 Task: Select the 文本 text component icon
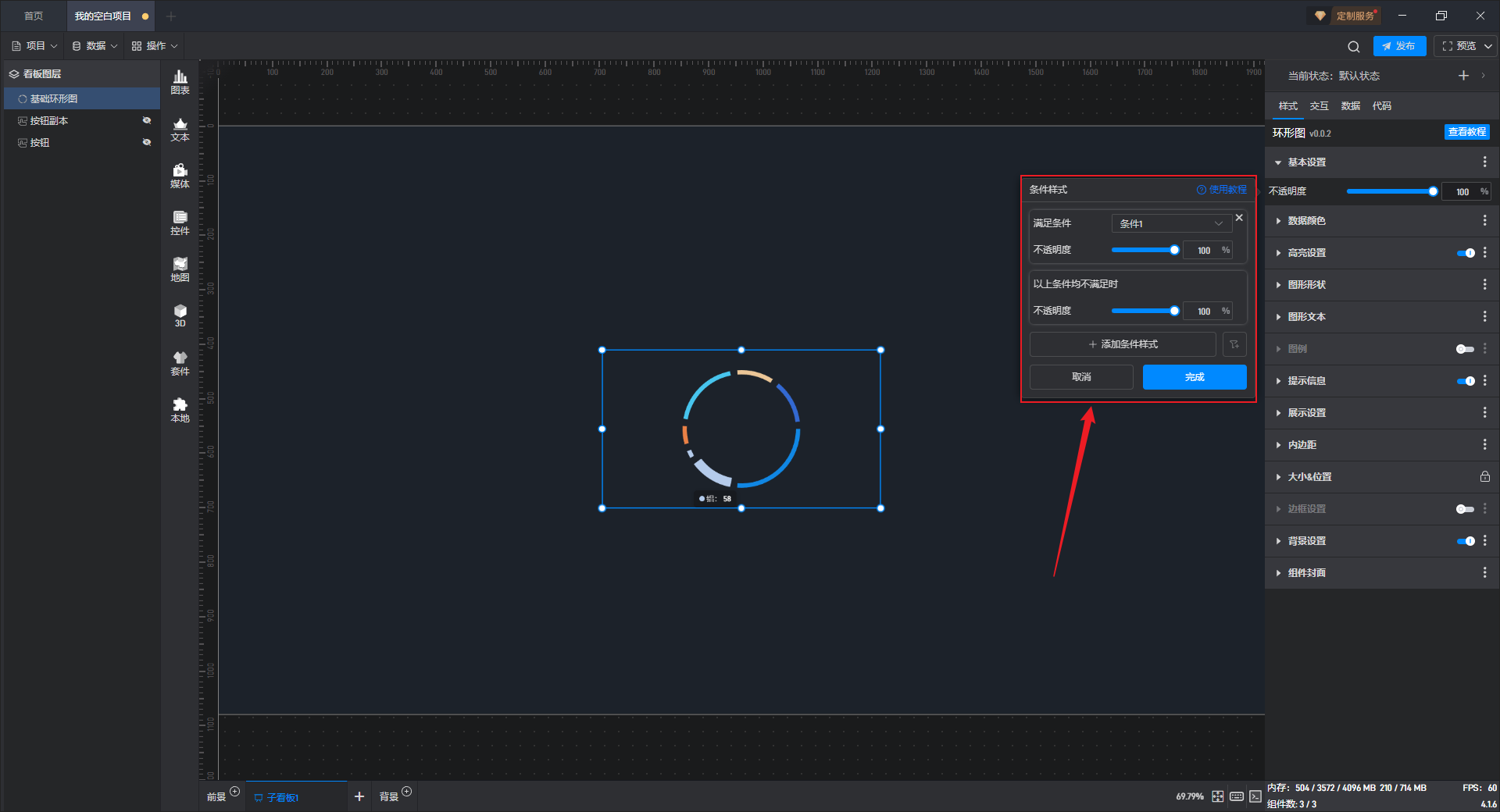pyautogui.click(x=180, y=129)
